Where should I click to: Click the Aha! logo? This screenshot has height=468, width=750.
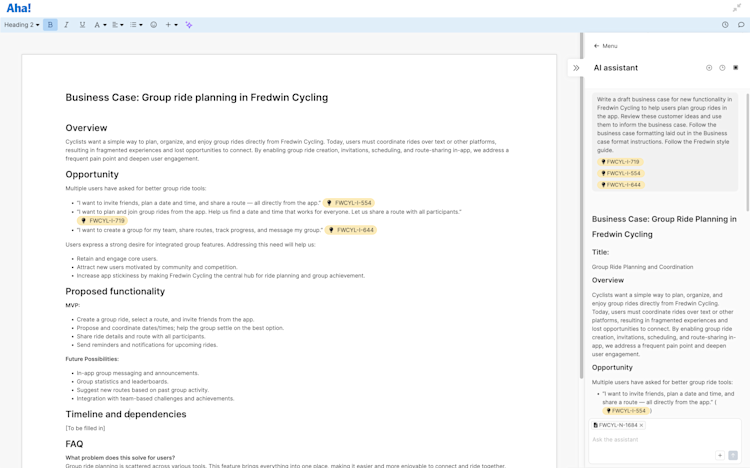19,8
